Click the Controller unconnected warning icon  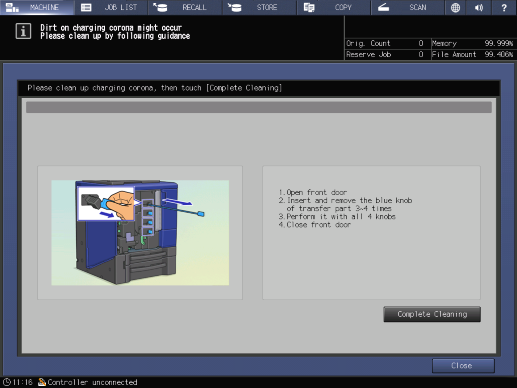42,382
